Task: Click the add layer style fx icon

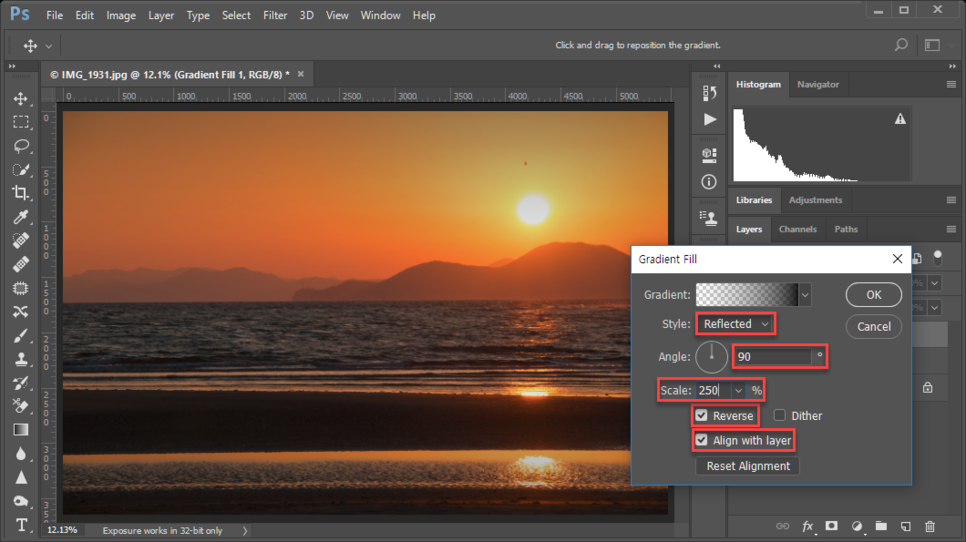Action: [808, 526]
